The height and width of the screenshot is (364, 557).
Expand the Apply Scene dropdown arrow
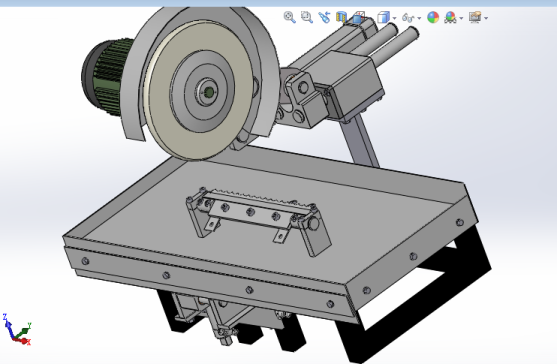[461, 18]
